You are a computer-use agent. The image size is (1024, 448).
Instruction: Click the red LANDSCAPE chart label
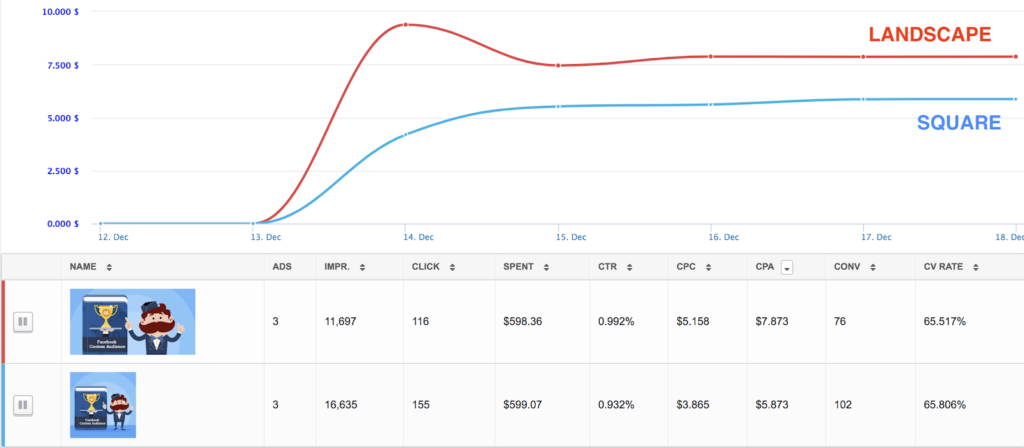(930, 35)
